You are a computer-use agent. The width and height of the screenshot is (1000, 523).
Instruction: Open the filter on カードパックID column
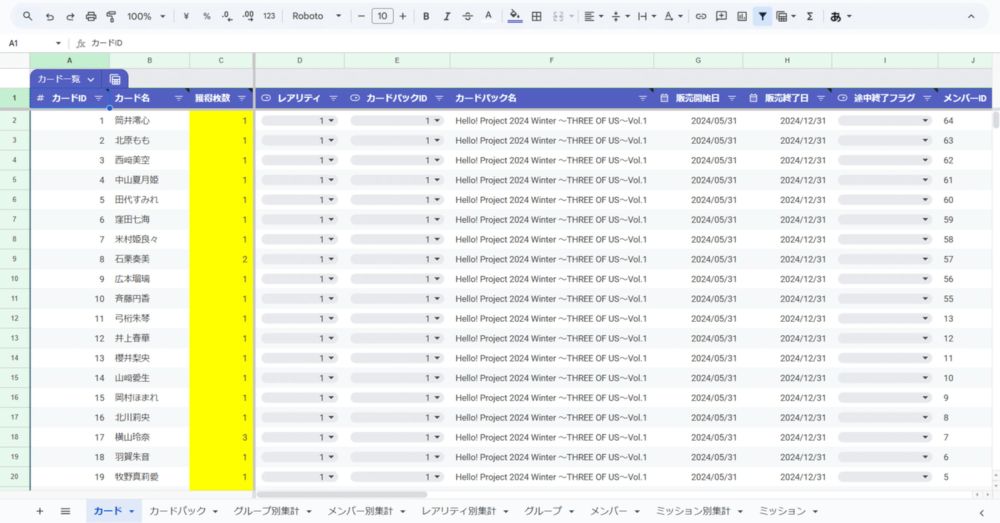point(439,98)
